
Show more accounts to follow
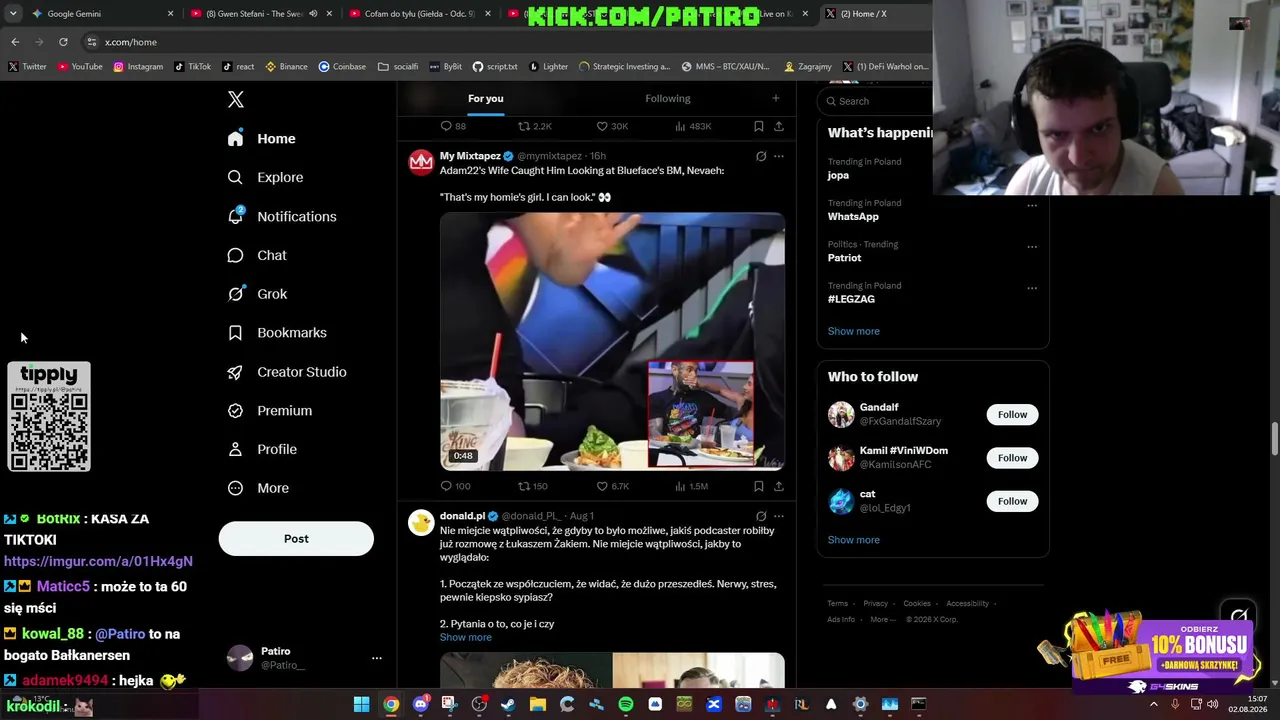[x=853, y=540]
